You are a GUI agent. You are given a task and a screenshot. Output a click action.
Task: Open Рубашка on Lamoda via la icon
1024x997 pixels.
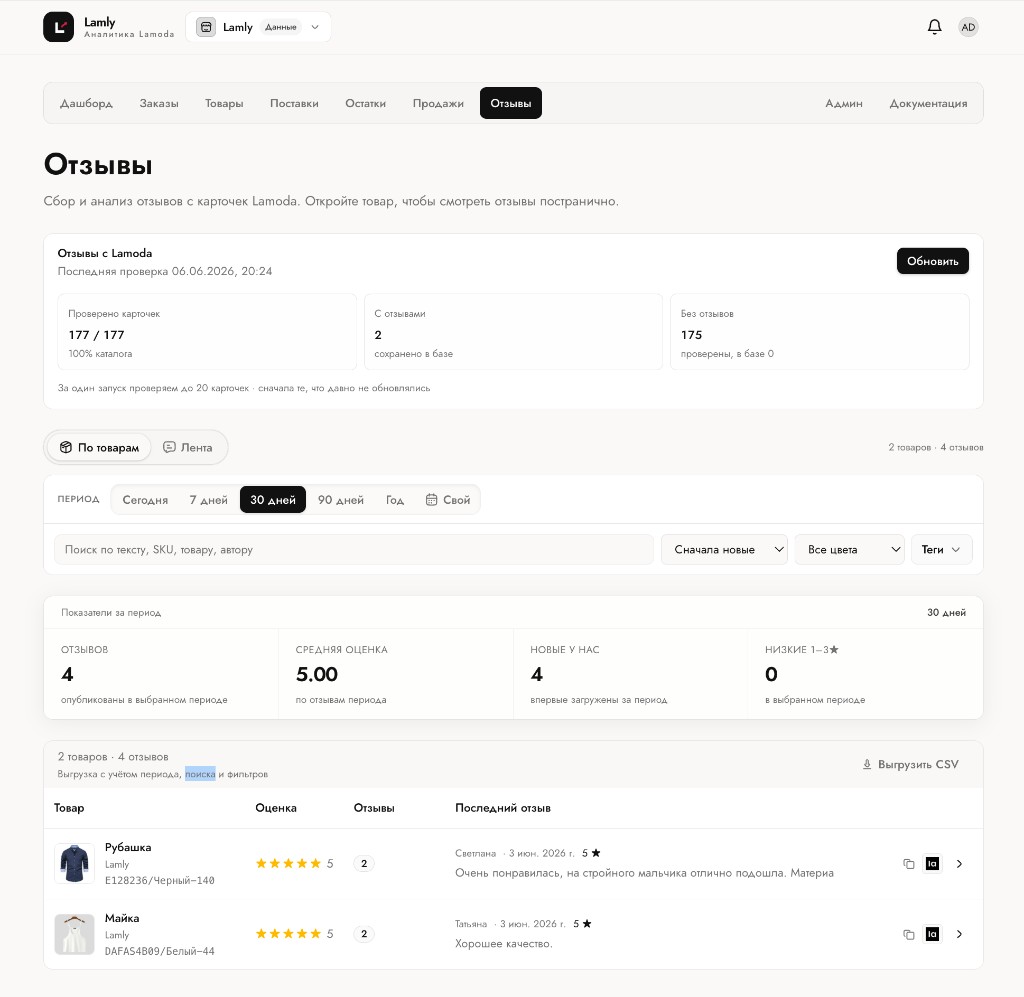point(933,864)
